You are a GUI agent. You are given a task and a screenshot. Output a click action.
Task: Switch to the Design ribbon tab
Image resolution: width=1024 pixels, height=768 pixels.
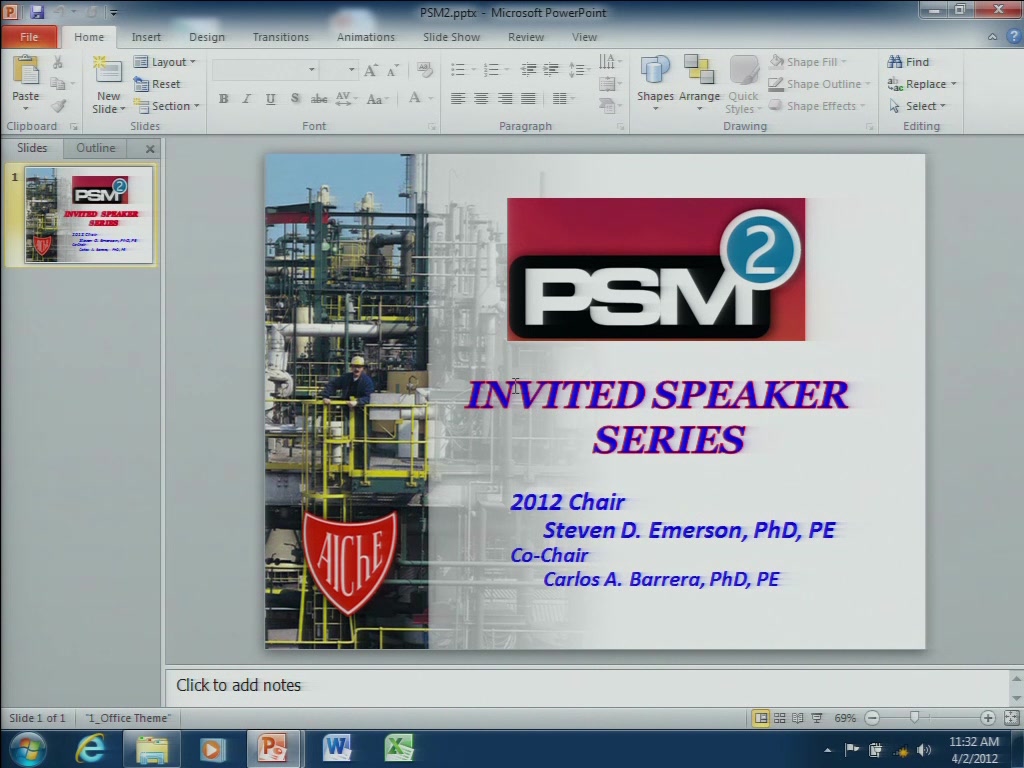[x=207, y=37]
